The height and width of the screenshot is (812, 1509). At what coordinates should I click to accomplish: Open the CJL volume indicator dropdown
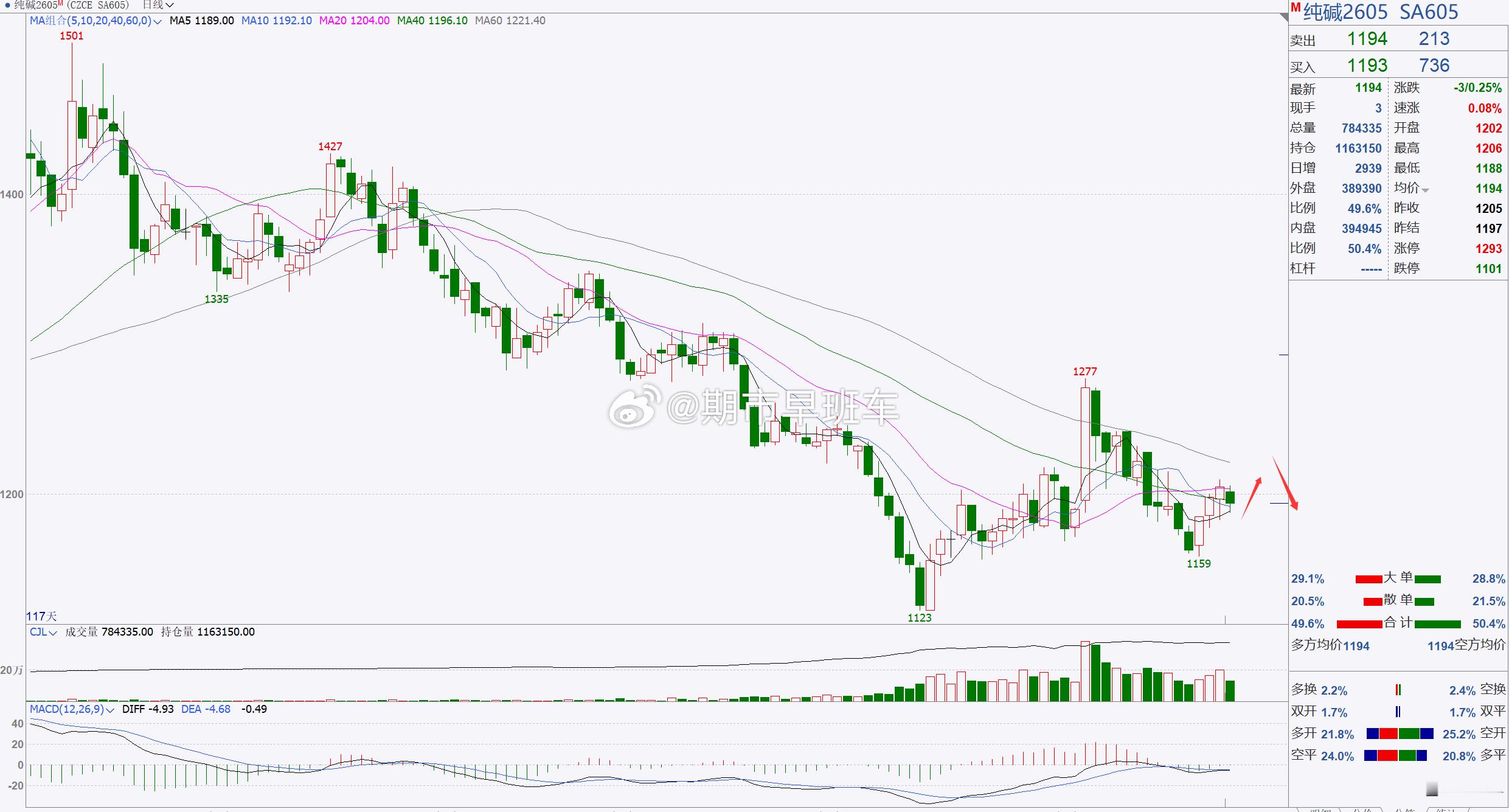[x=52, y=633]
